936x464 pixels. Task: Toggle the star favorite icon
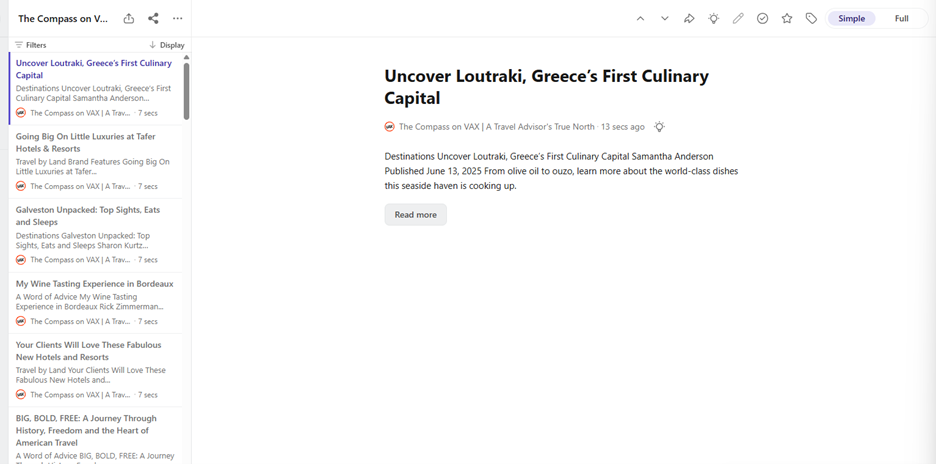click(787, 19)
